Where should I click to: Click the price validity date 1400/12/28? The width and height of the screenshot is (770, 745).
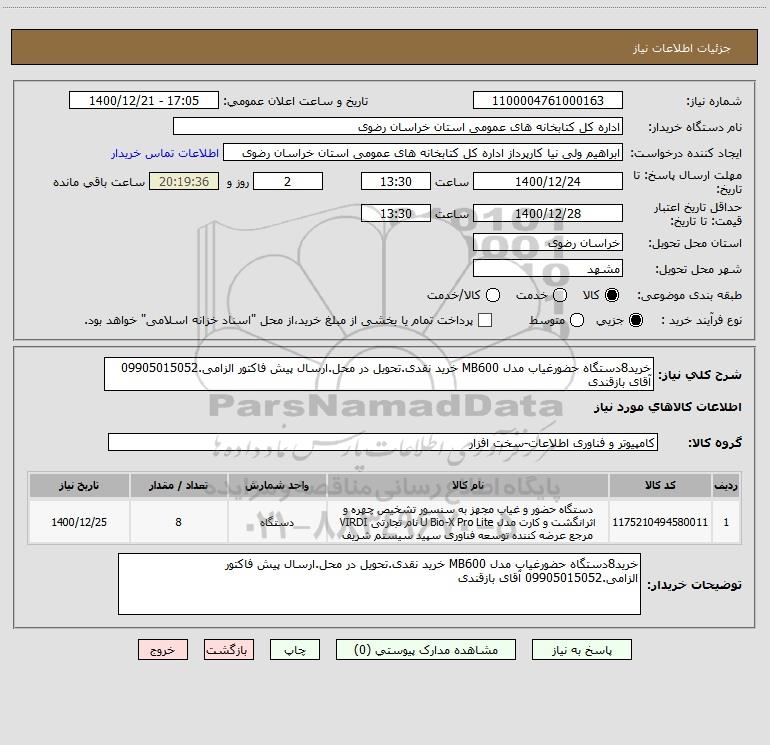[548, 214]
